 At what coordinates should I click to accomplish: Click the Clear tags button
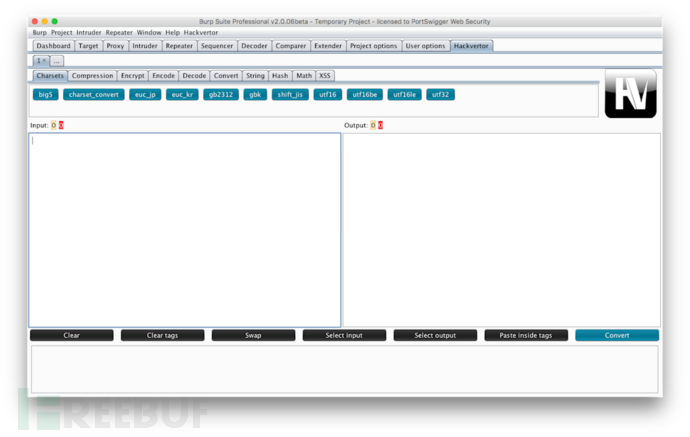click(162, 335)
